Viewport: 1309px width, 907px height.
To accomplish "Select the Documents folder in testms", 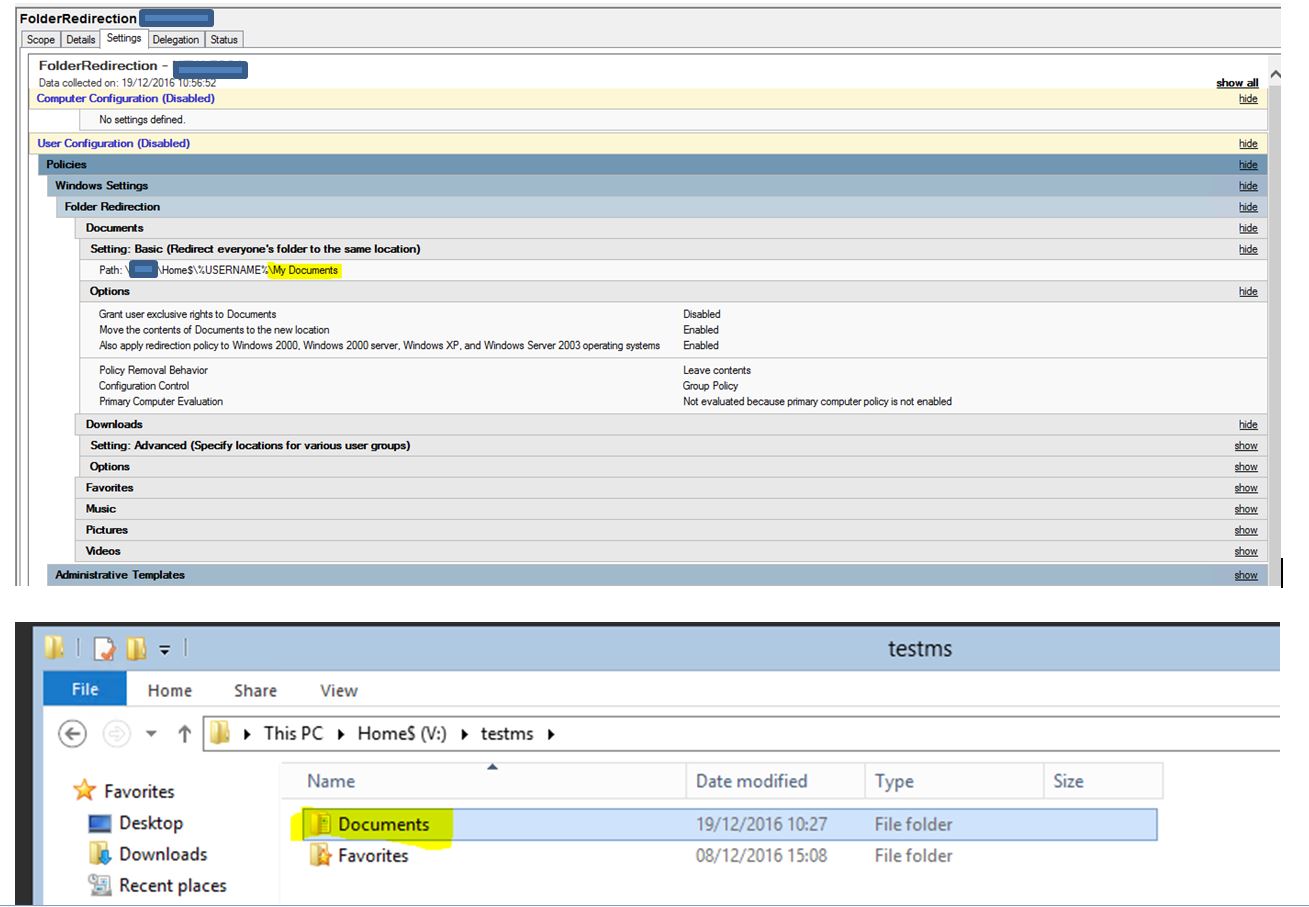I will pos(383,825).
